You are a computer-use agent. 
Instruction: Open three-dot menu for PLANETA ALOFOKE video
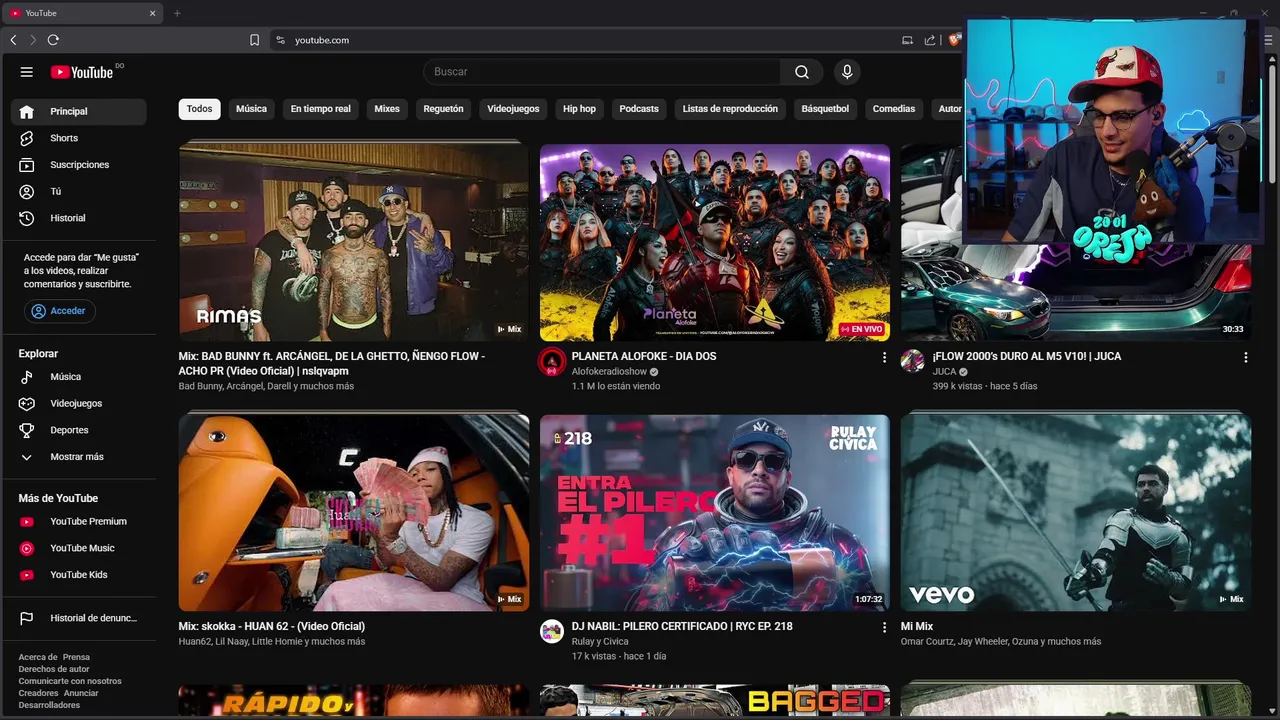[884, 357]
